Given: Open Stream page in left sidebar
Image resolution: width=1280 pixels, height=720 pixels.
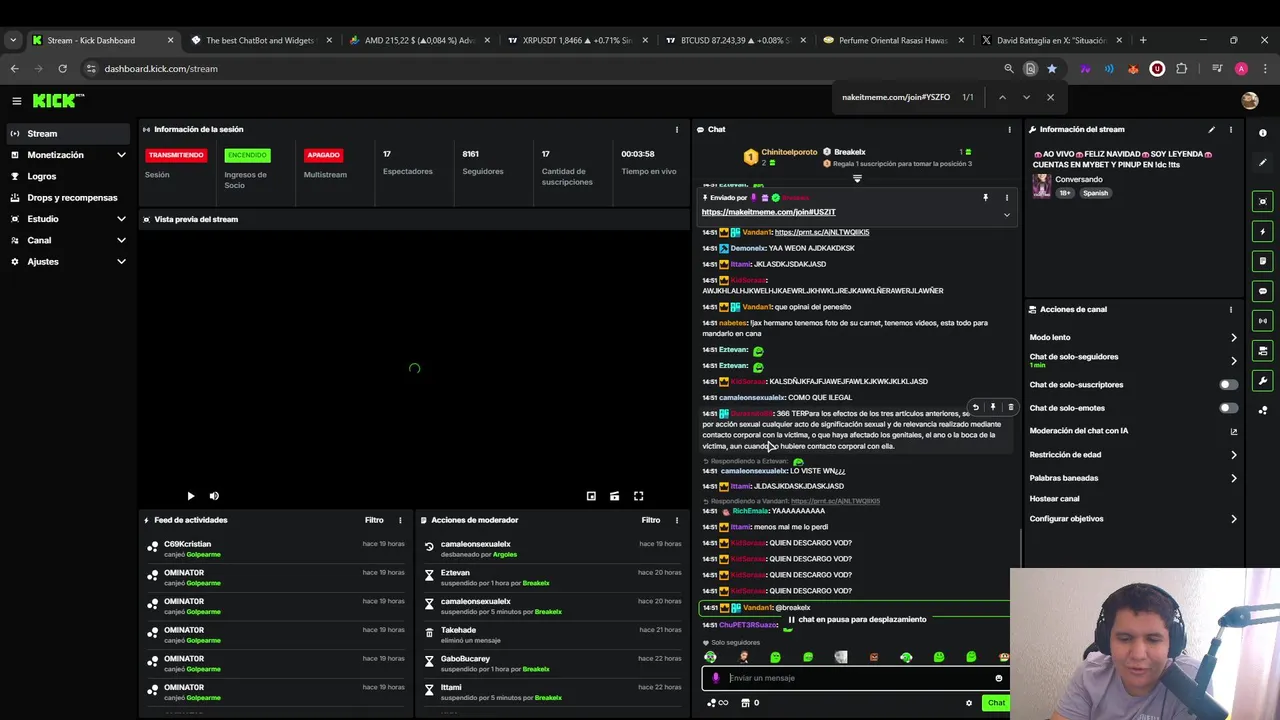Looking at the screenshot, I should click(x=67, y=134).
